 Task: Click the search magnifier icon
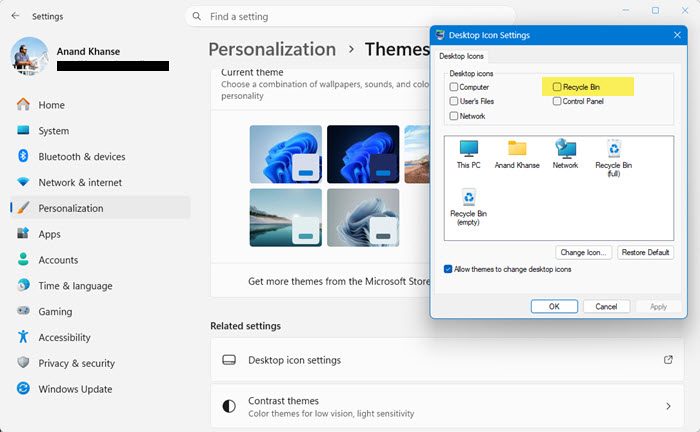click(x=197, y=17)
